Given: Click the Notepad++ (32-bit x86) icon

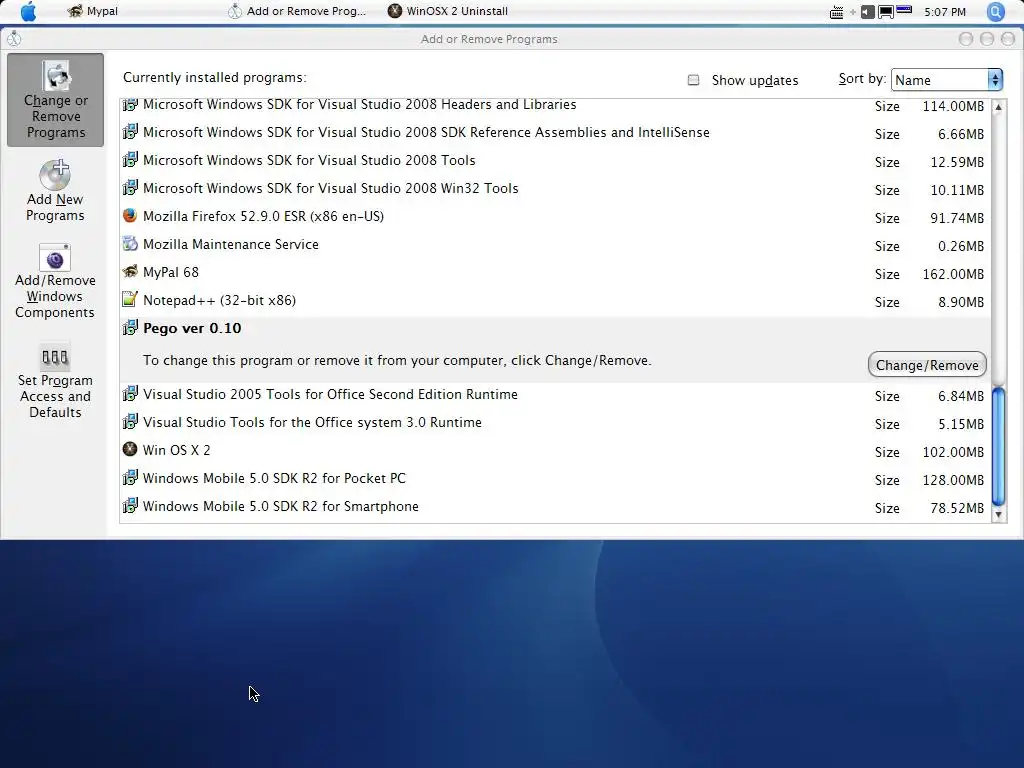Looking at the screenshot, I should tap(130, 300).
